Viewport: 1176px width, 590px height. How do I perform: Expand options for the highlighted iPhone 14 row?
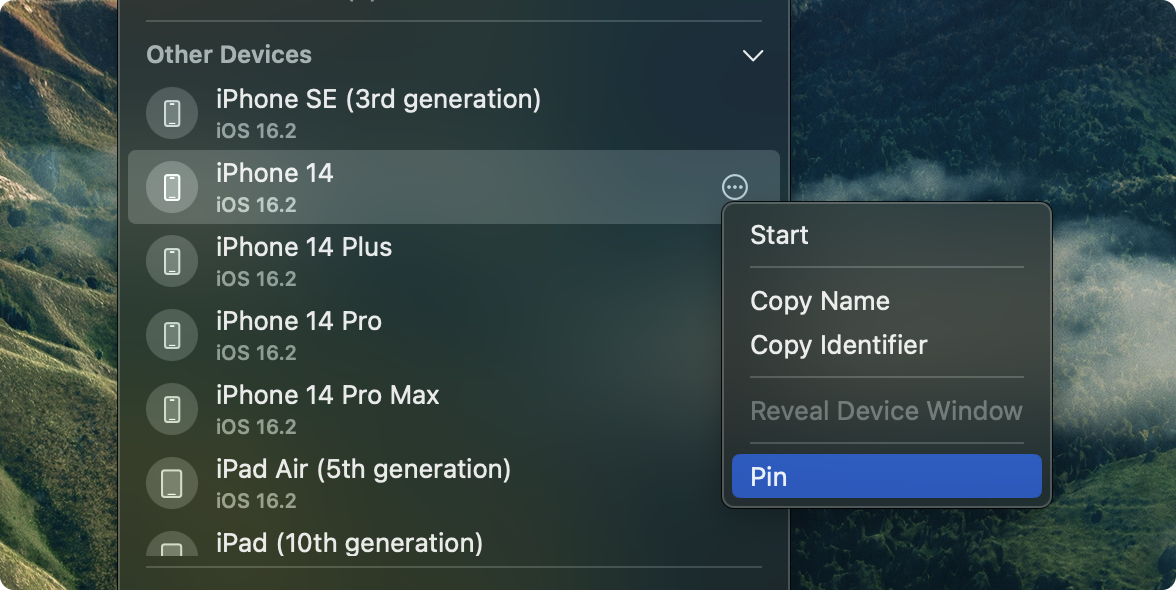point(733,186)
